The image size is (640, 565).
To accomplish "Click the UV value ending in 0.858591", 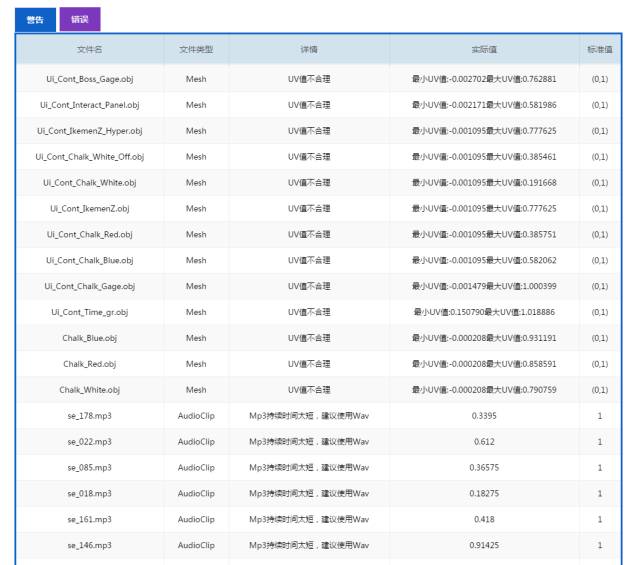I will pos(484,364).
